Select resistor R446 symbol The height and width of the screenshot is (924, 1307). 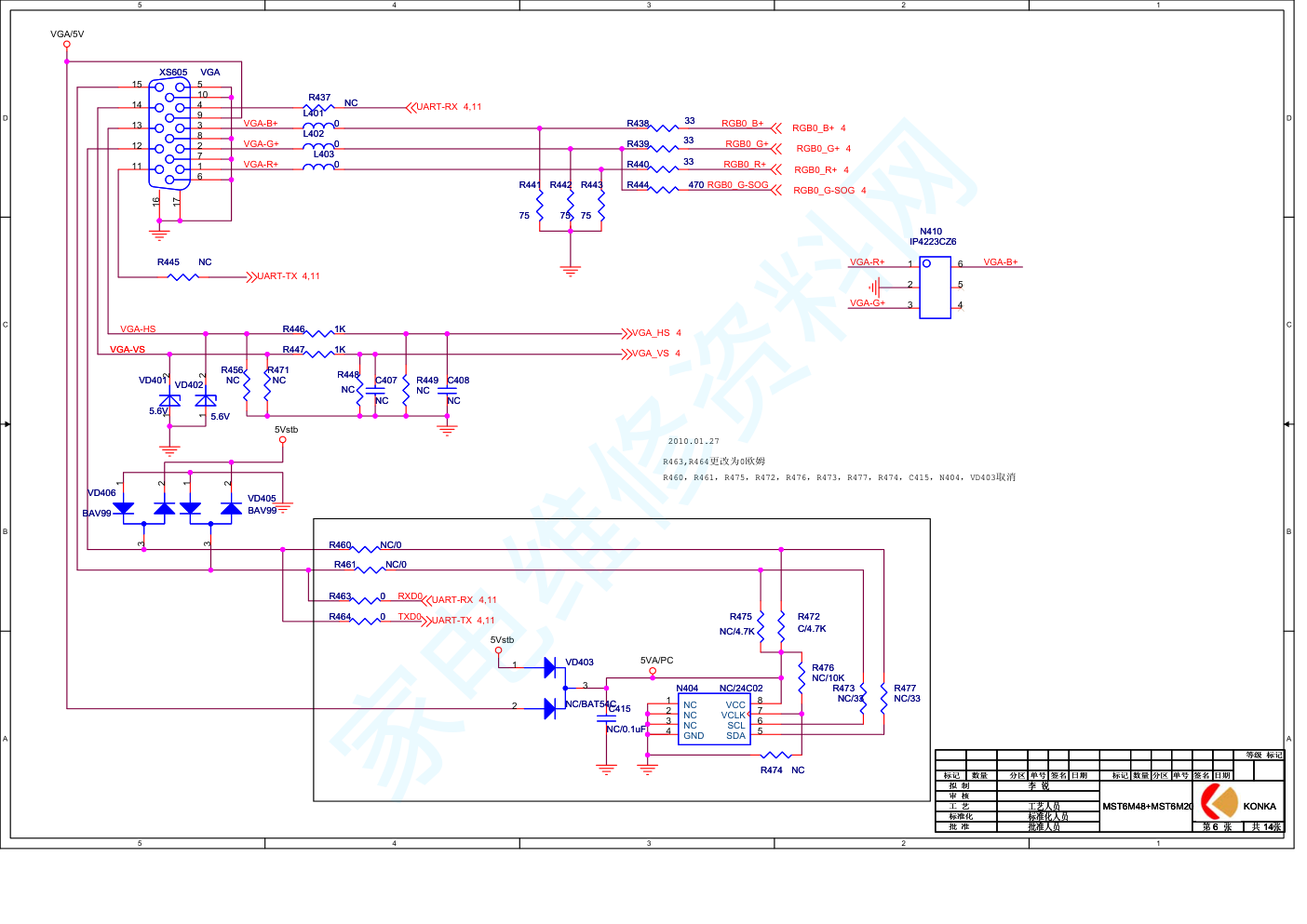pos(319,333)
